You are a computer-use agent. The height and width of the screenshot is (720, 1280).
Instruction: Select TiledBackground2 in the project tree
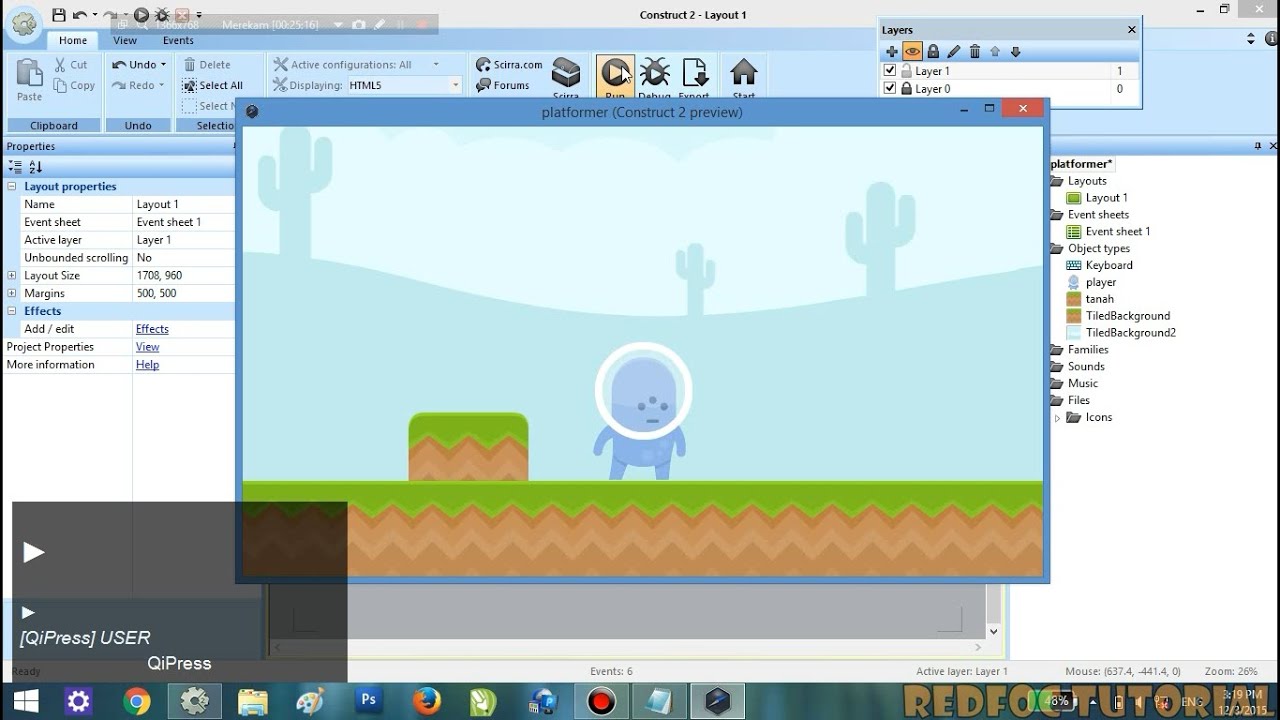pyautogui.click(x=1121, y=333)
